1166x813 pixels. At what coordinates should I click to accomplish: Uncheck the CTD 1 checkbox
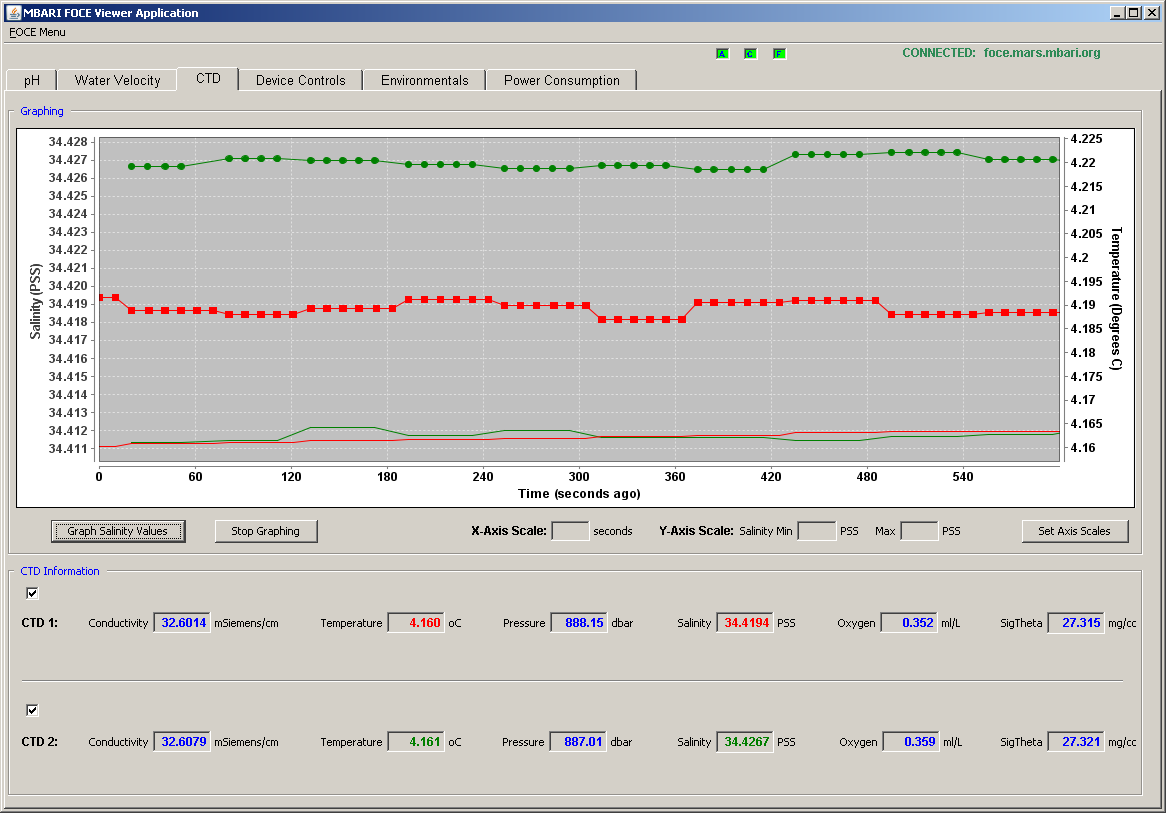click(32, 593)
